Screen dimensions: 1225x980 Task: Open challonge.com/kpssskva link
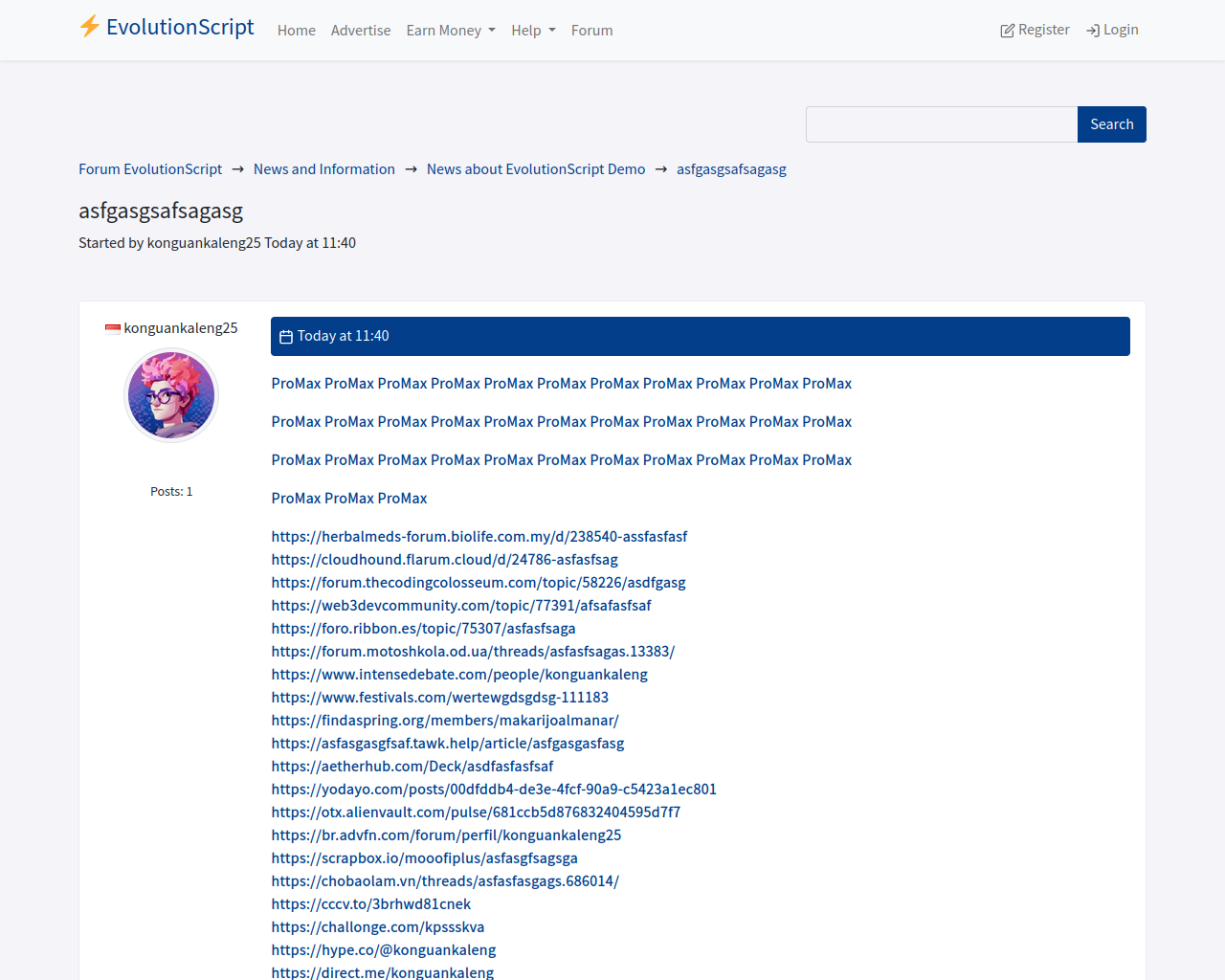(x=378, y=927)
